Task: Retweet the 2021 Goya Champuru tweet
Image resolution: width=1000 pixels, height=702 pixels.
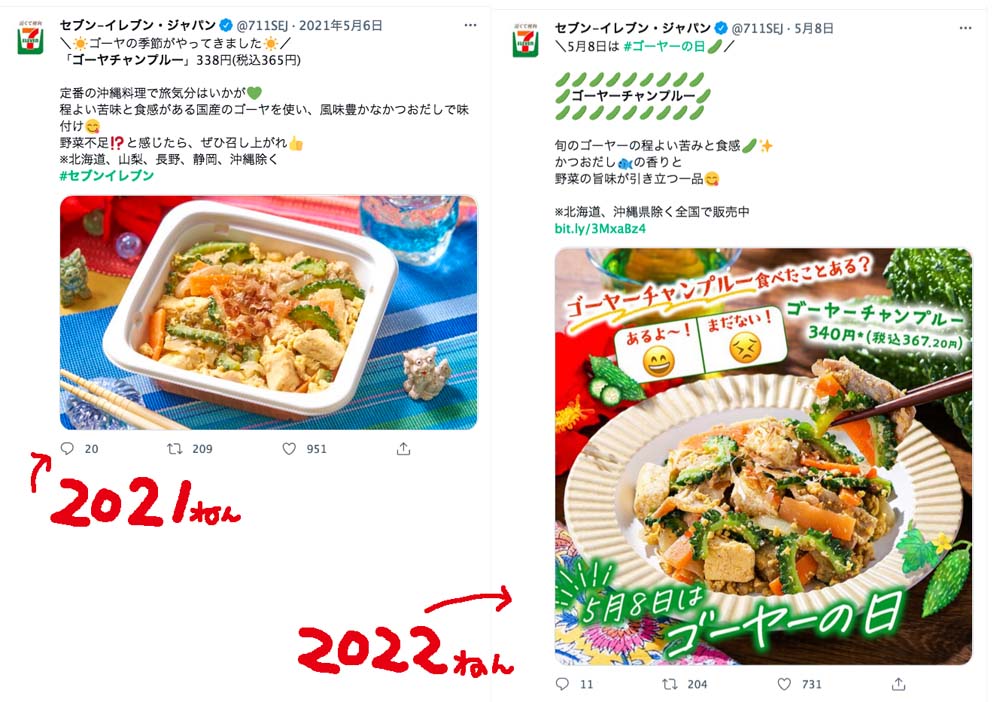Action: click(174, 448)
